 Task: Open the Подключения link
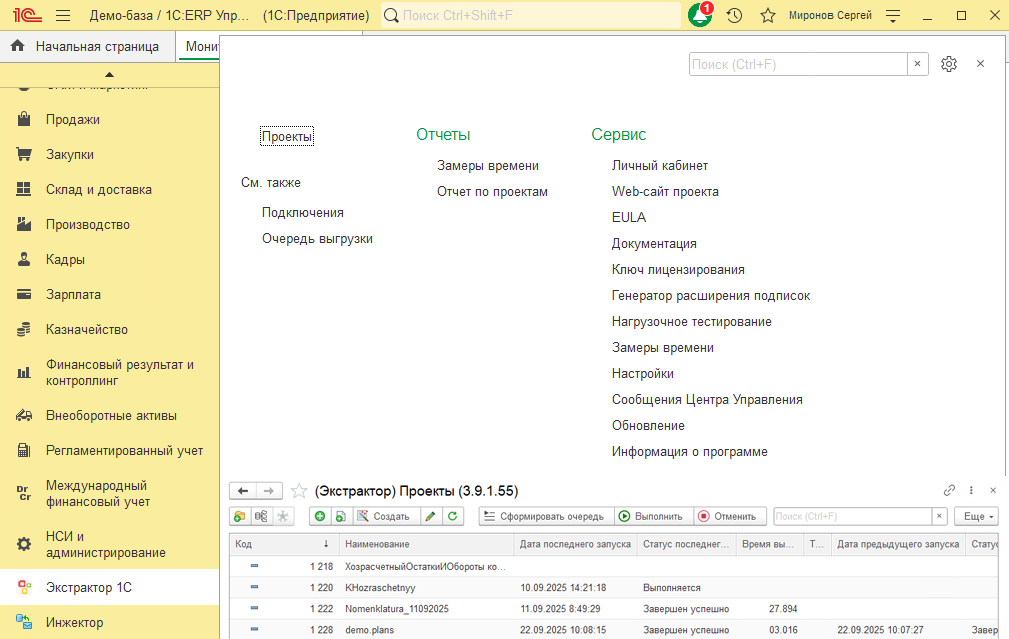tap(302, 212)
